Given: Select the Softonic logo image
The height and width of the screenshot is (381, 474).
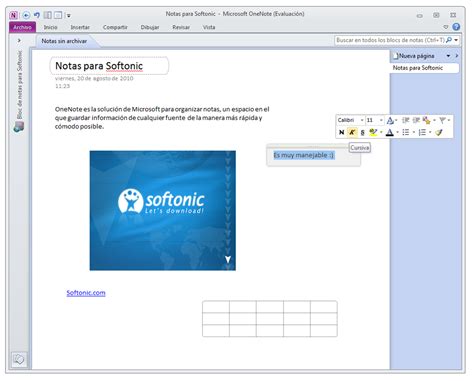Looking at the screenshot, I should click(163, 211).
